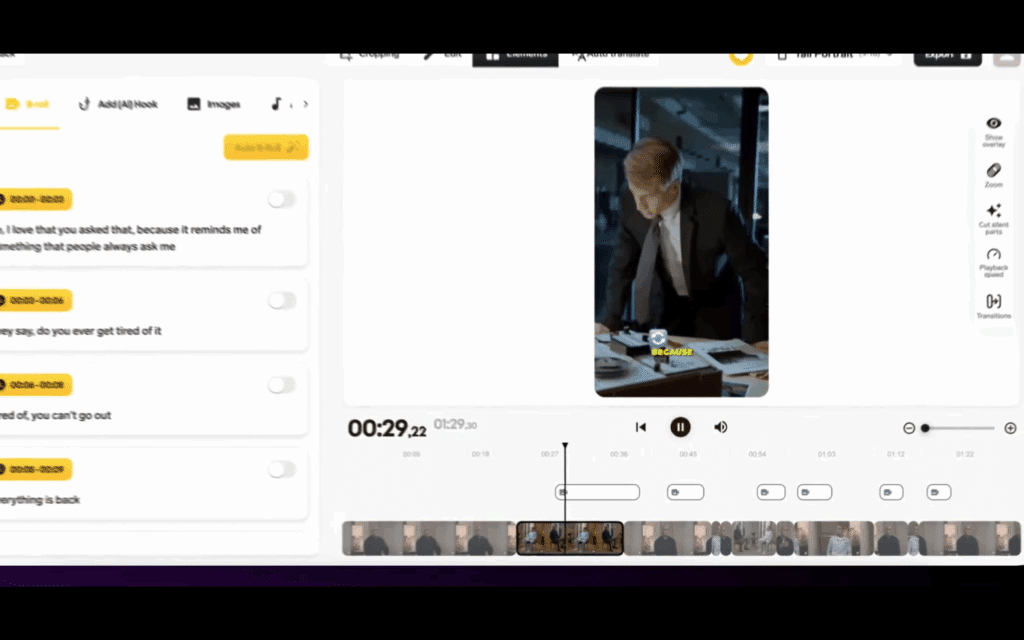Show more tabs with the right chevron

pos(306,104)
